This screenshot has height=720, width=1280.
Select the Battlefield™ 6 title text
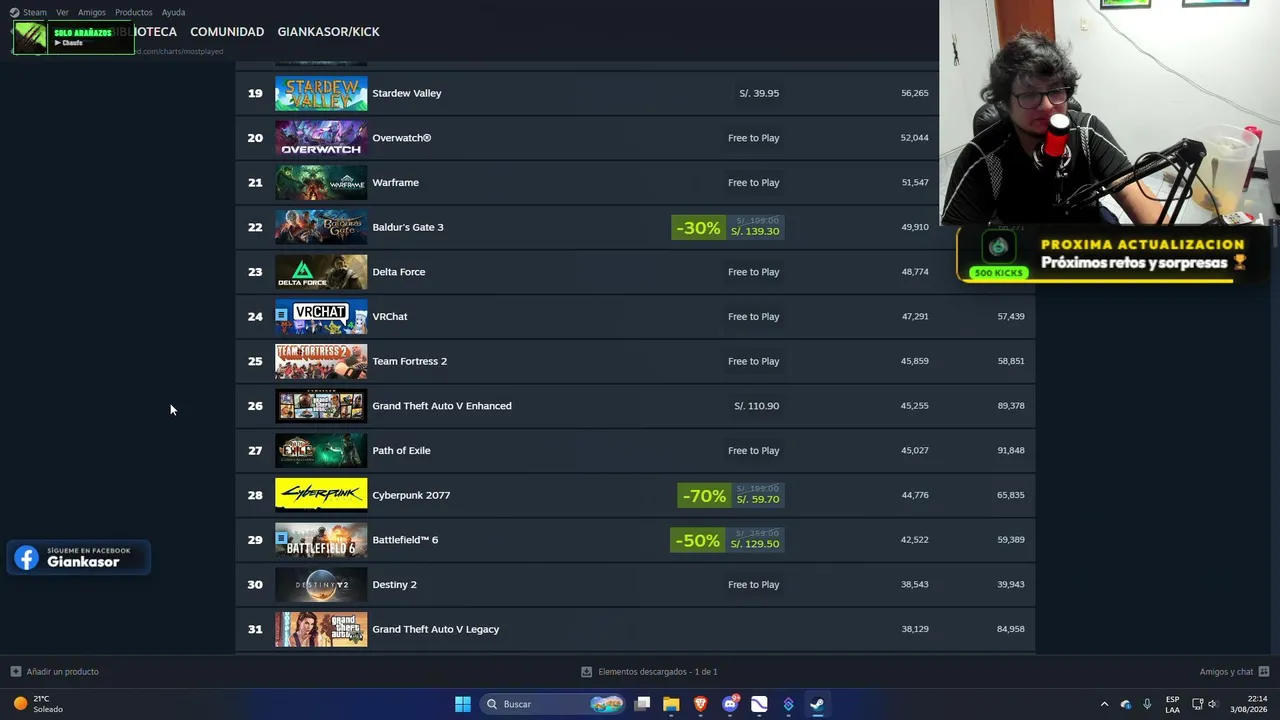(x=405, y=540)
